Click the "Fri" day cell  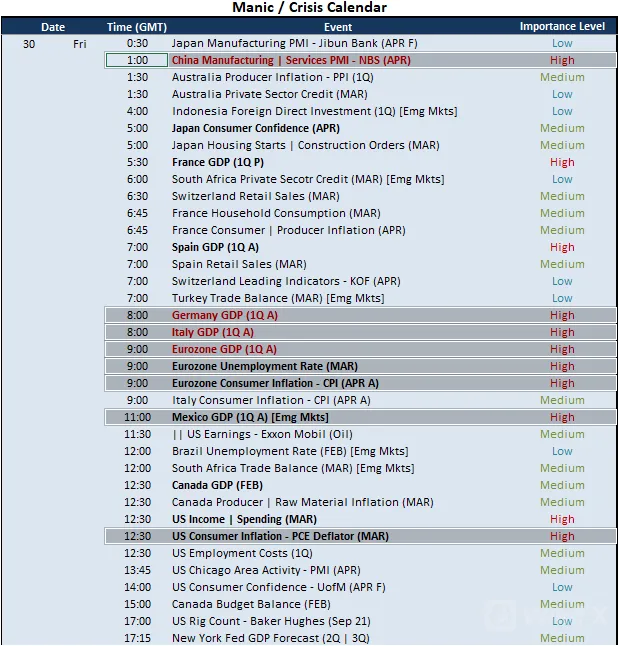click(80, 44)
